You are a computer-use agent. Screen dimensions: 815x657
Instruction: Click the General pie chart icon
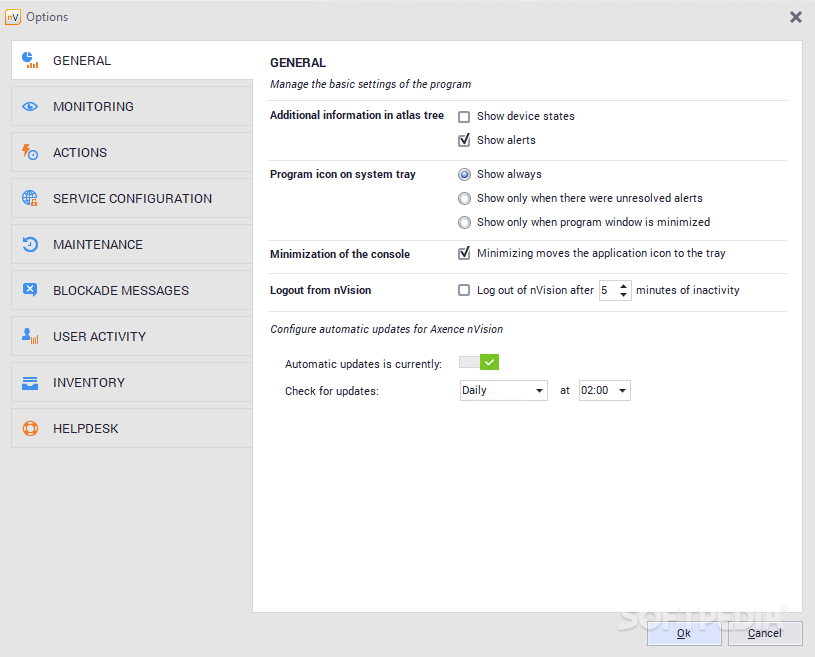[x=30, y=60]
